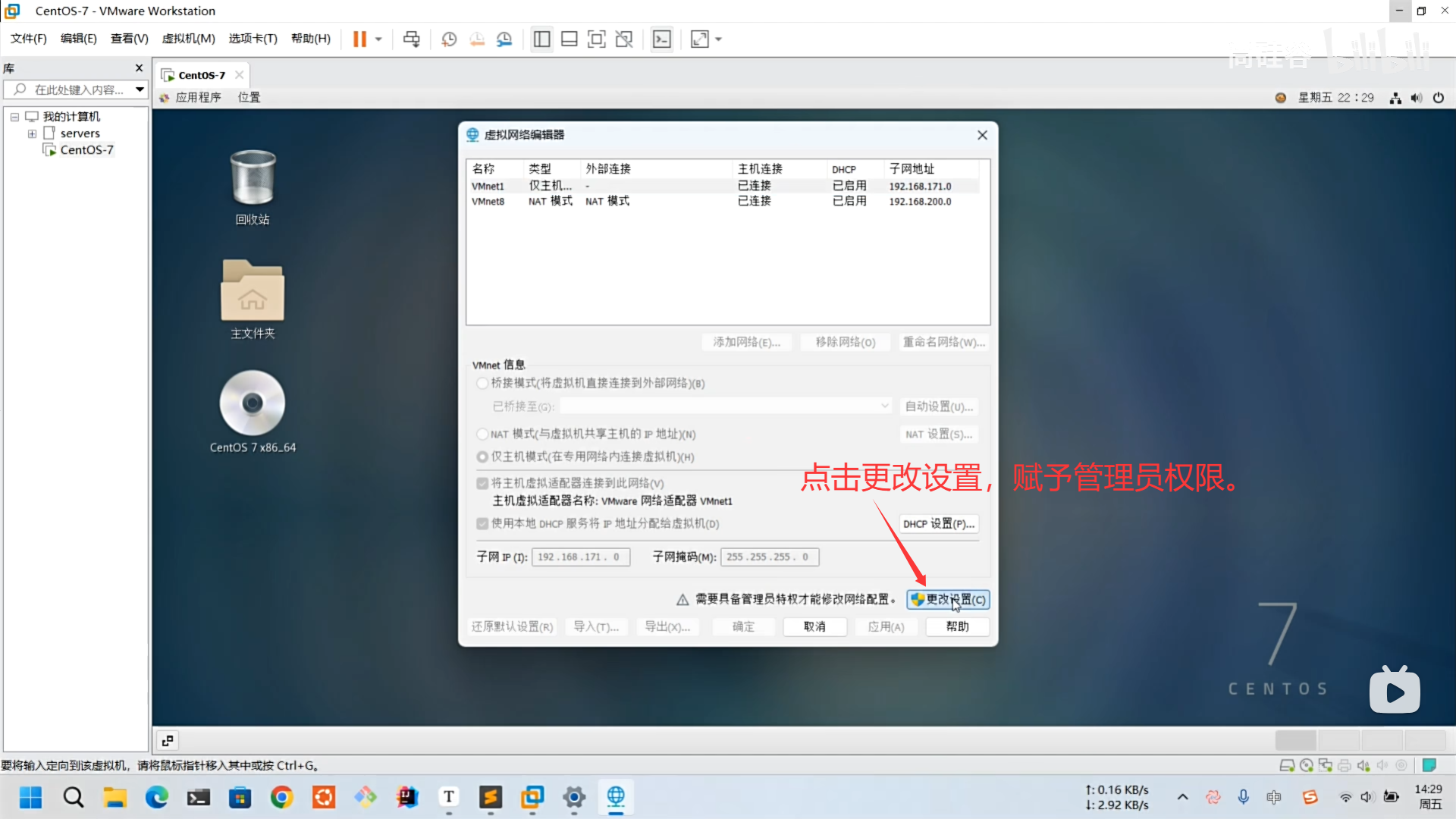
Task: Expand the servers tree node
Action: pyautogui.click(x=32, y=133)
